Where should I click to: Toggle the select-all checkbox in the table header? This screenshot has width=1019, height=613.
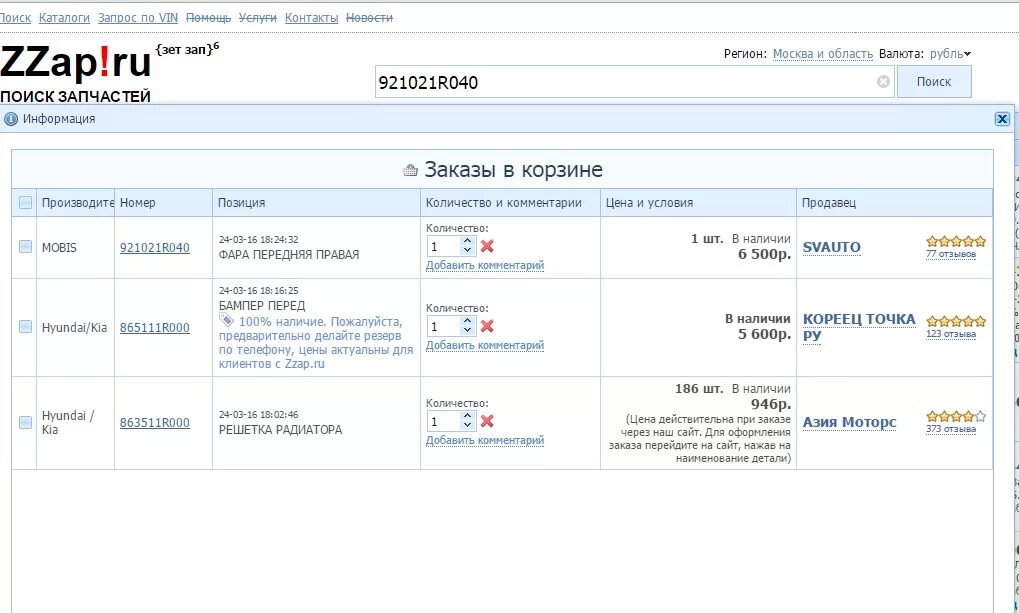tap(25, 202)
